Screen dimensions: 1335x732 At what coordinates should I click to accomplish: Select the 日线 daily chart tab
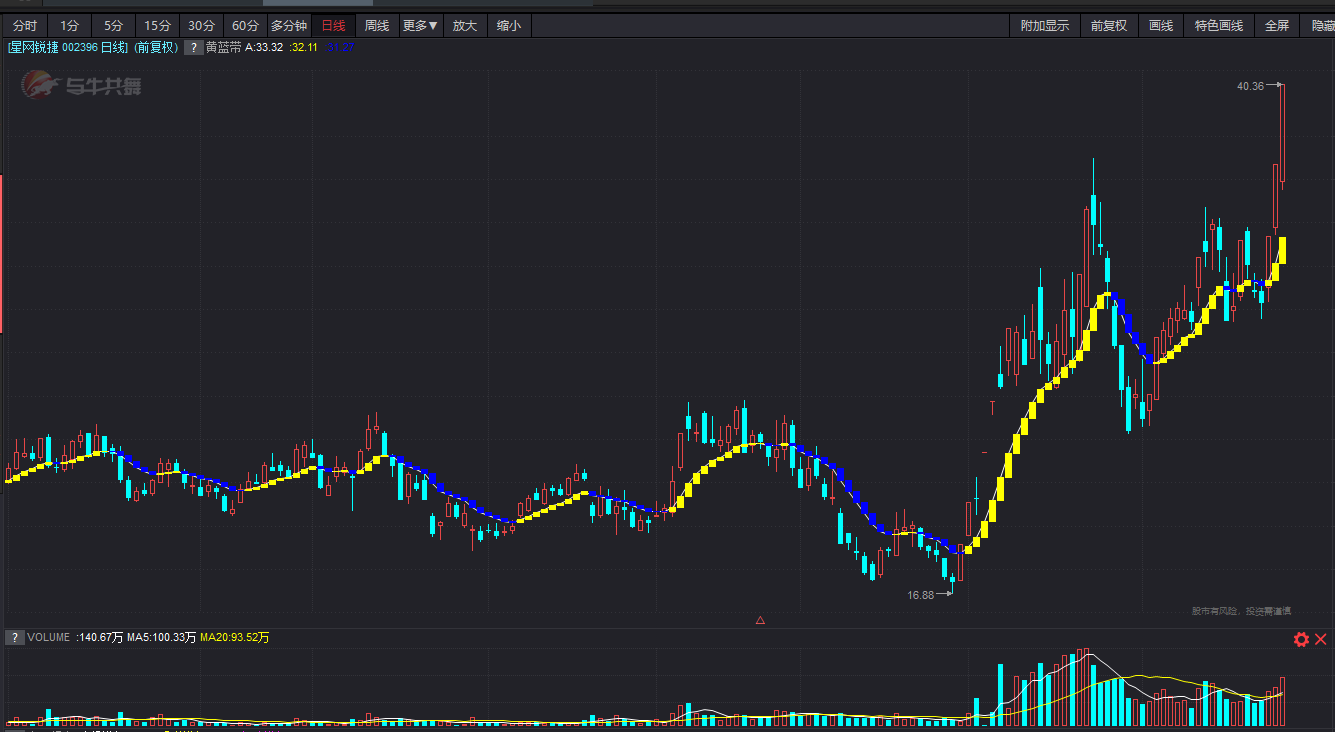(333, 26)
